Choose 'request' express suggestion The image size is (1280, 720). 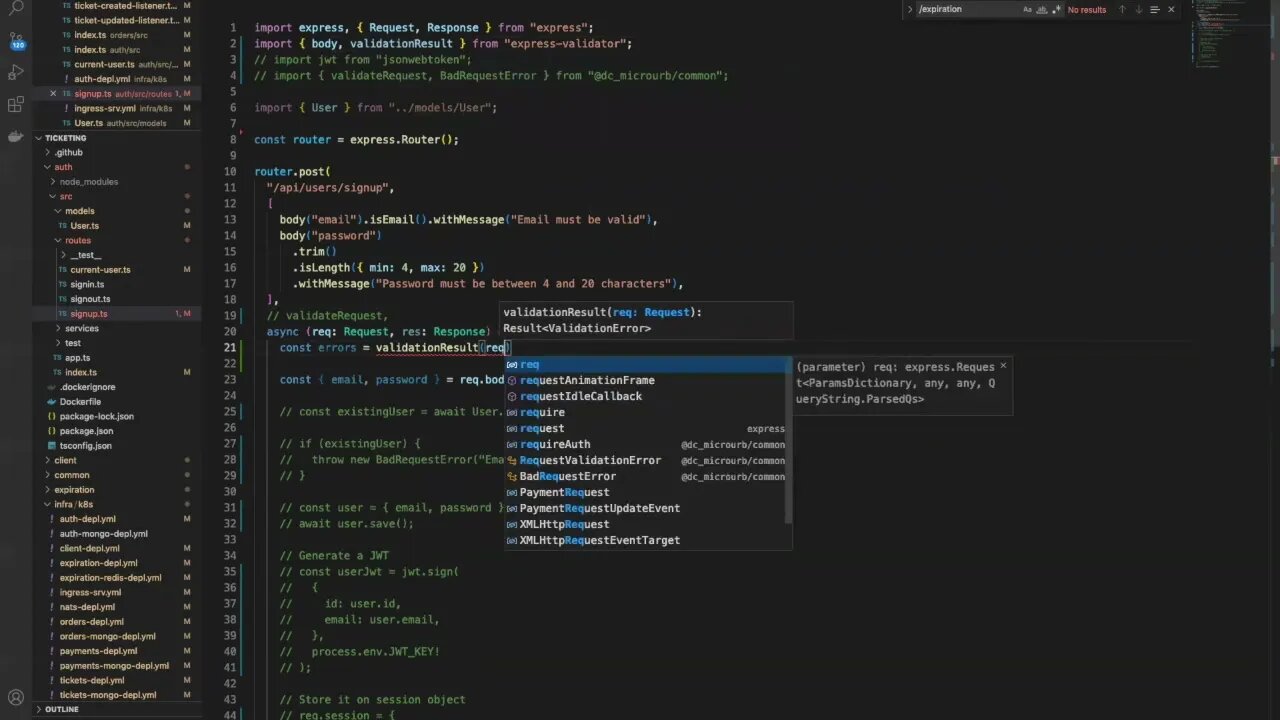[x=646, y=428]
